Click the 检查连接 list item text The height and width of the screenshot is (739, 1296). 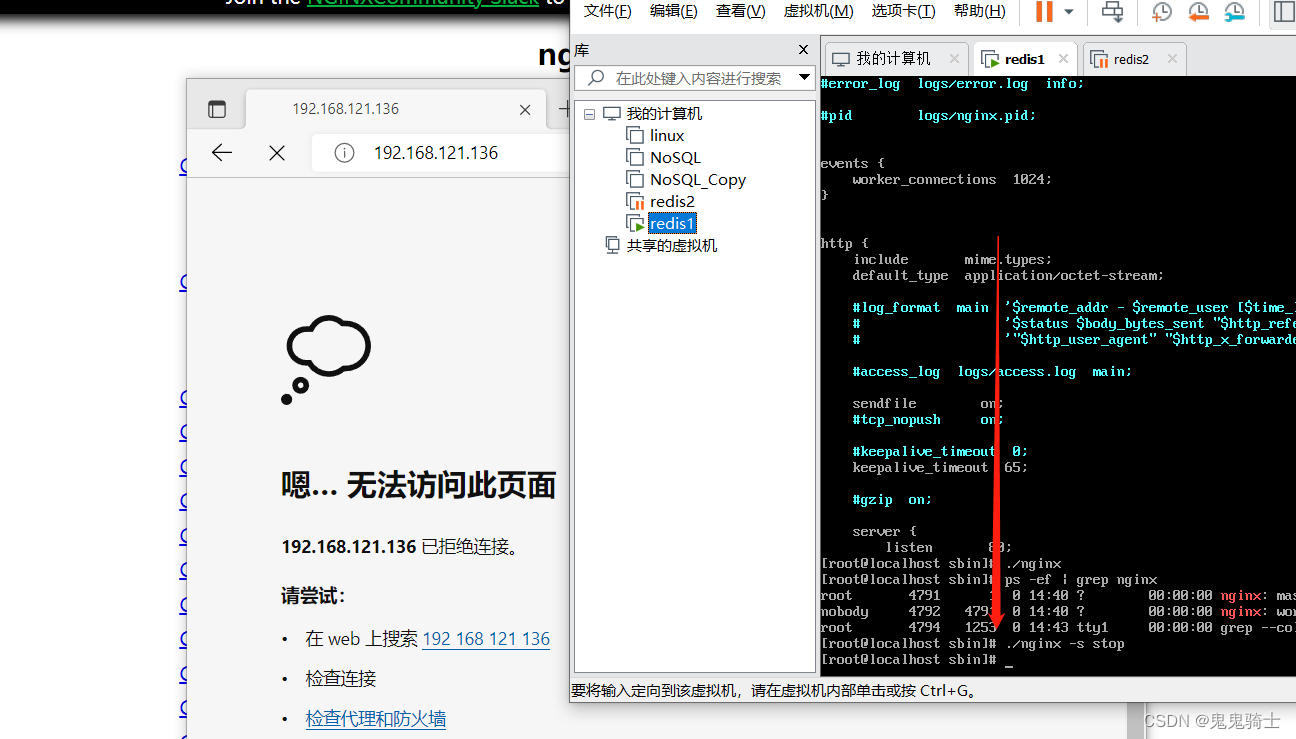pos(341,678)
